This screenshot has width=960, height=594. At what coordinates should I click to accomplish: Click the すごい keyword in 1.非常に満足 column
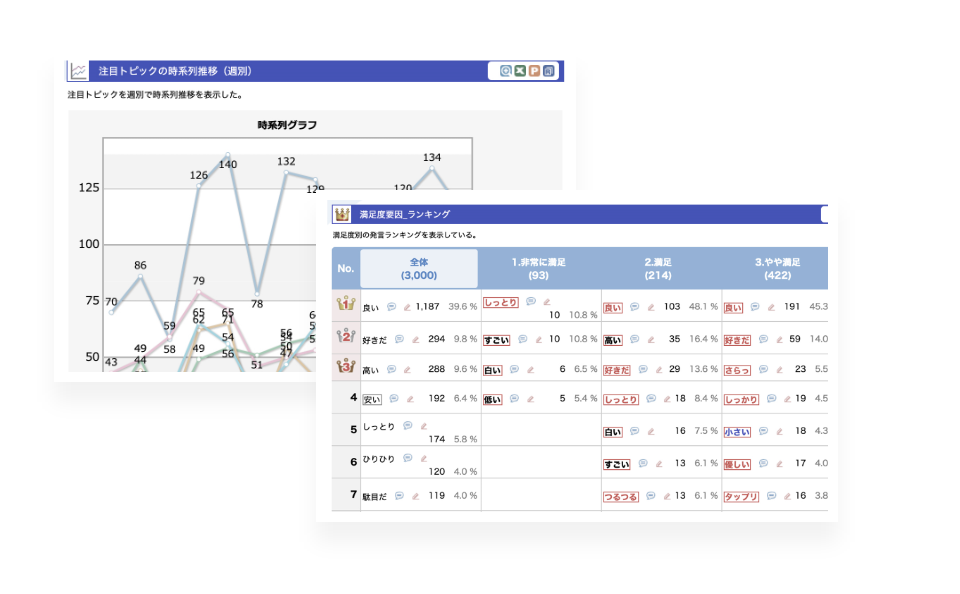(497, 340)
